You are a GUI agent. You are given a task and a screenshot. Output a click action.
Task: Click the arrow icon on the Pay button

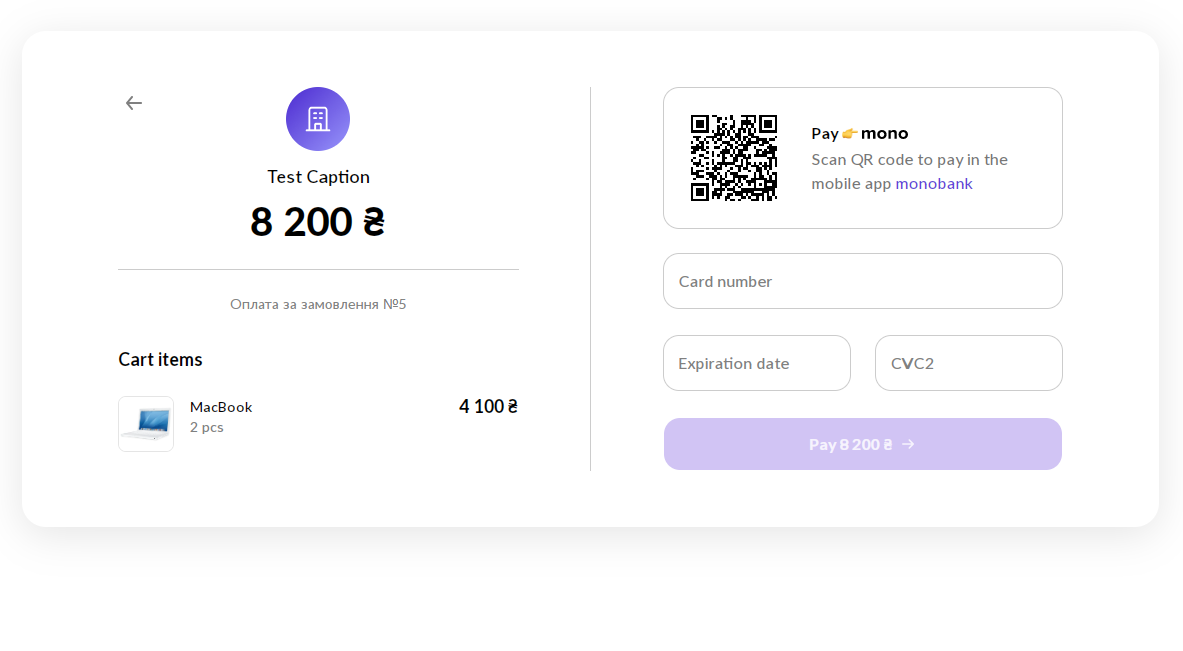click(908, 444)
